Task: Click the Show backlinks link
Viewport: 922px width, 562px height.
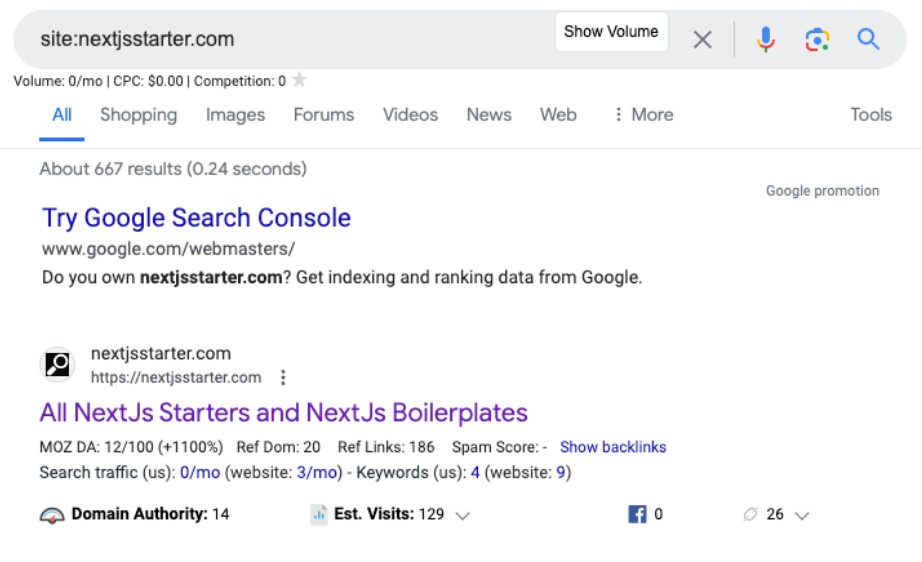Action: 613,447
